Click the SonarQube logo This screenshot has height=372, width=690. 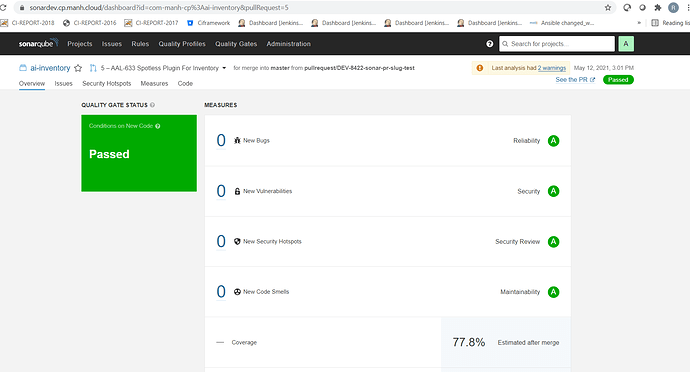click(x=38, y=44)
